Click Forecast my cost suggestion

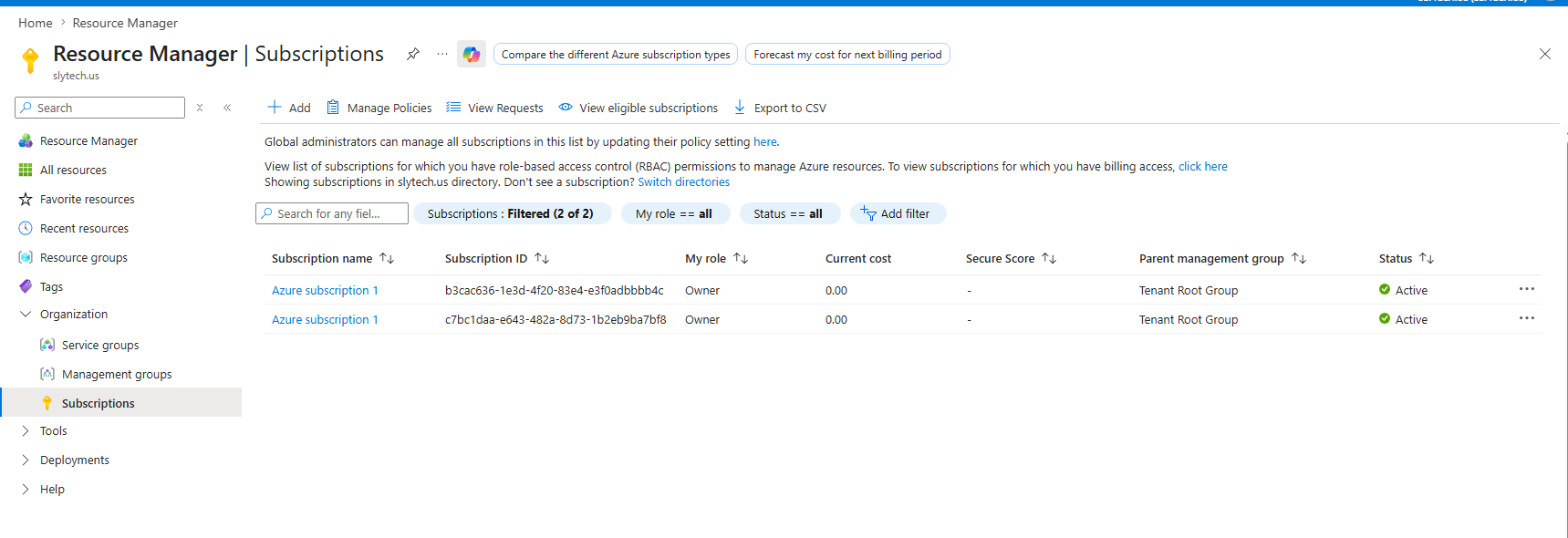pos(847,55)
